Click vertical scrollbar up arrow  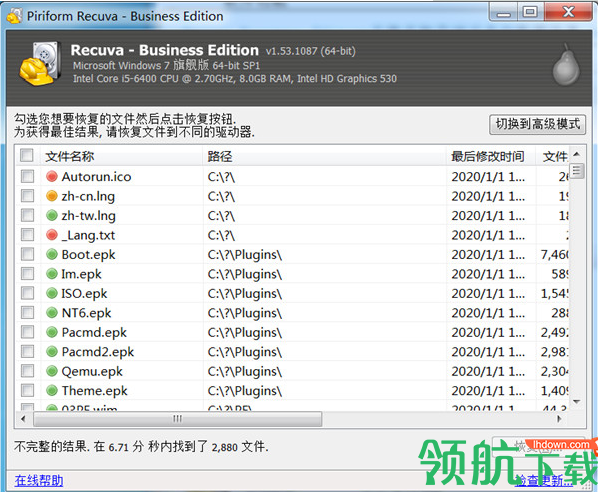(577, 154)
